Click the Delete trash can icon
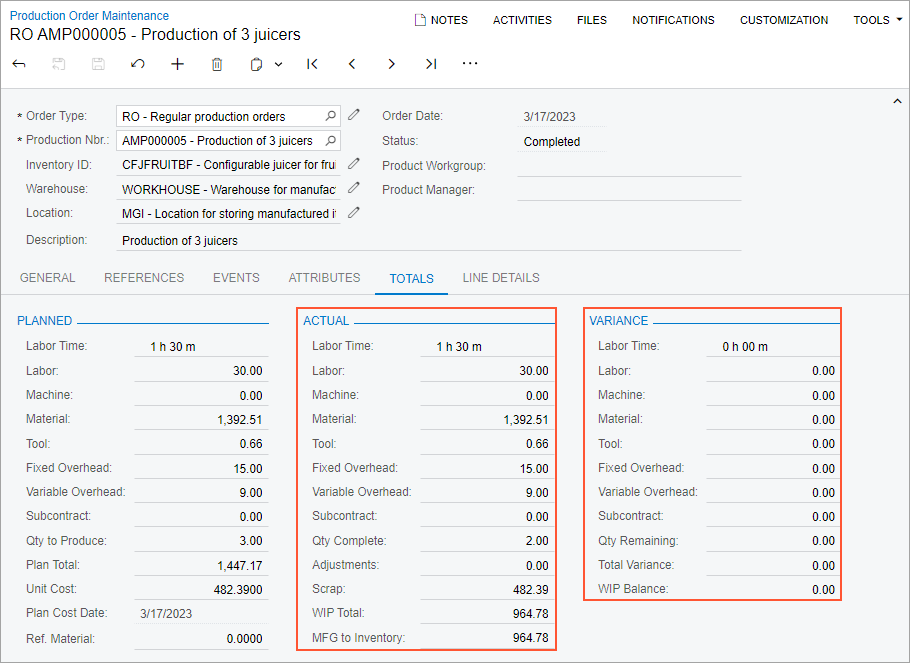Screen dimensions: 910x663 (217, 64)
